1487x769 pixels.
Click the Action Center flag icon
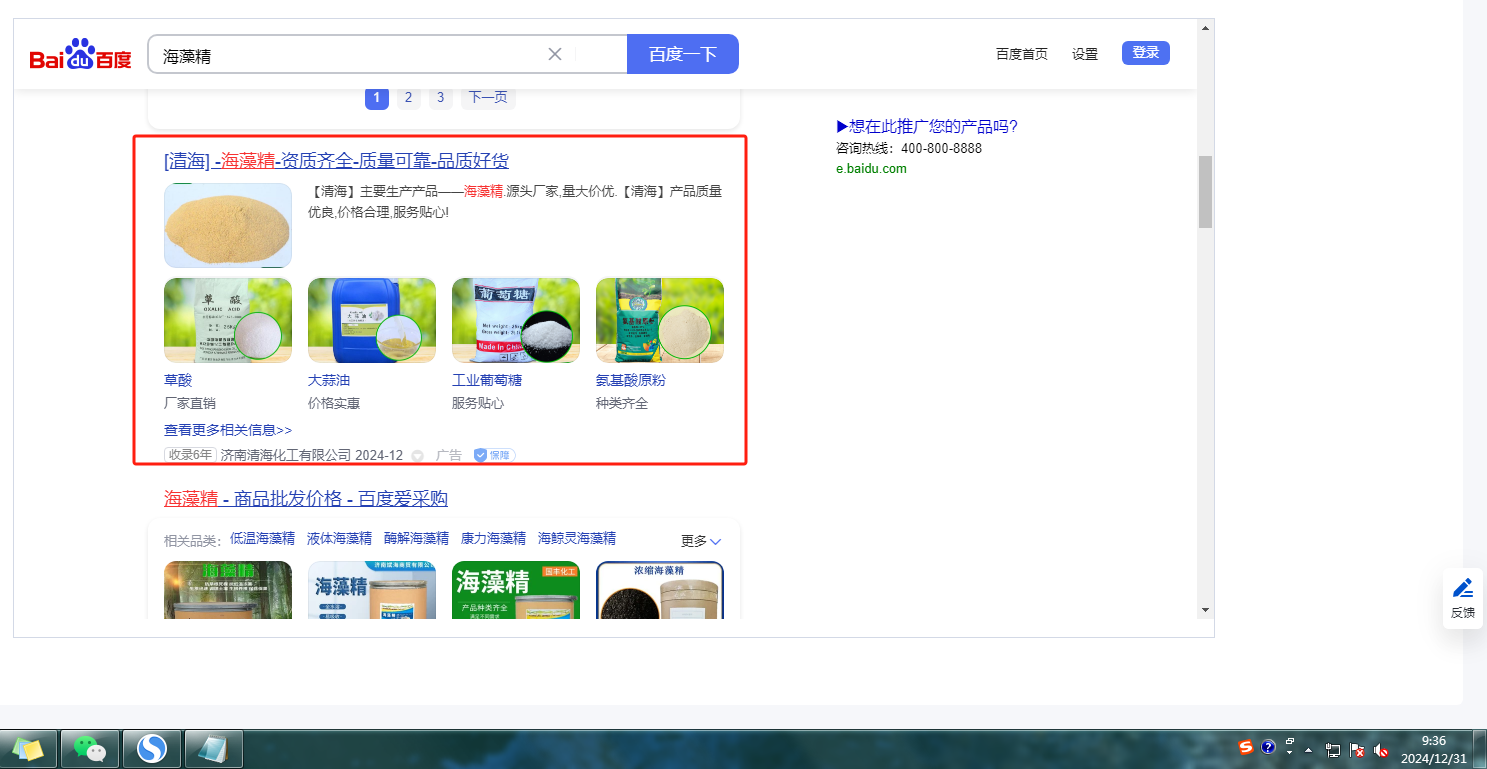pos(1357,749)
